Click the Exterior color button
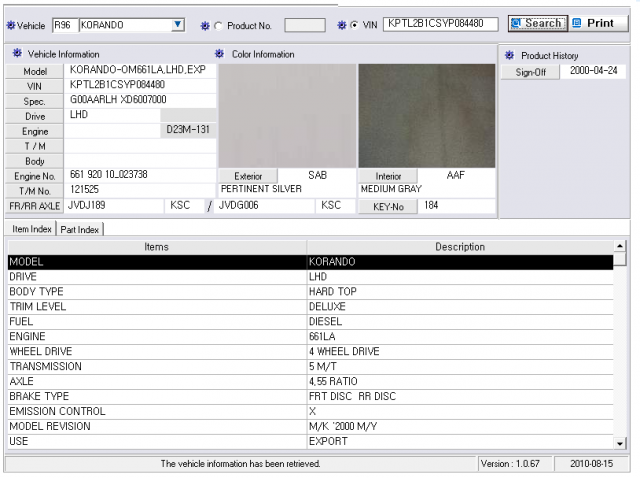Viewport: 640px width, 478px height. pyautogui.click(x=248, y=176)
